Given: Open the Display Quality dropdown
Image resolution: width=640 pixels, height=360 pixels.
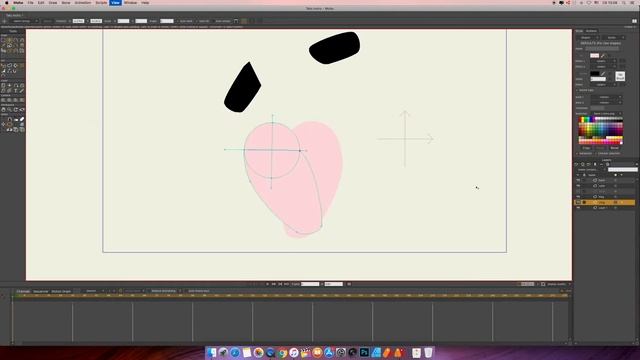Looking at the screenshot, I should [558, 284].
